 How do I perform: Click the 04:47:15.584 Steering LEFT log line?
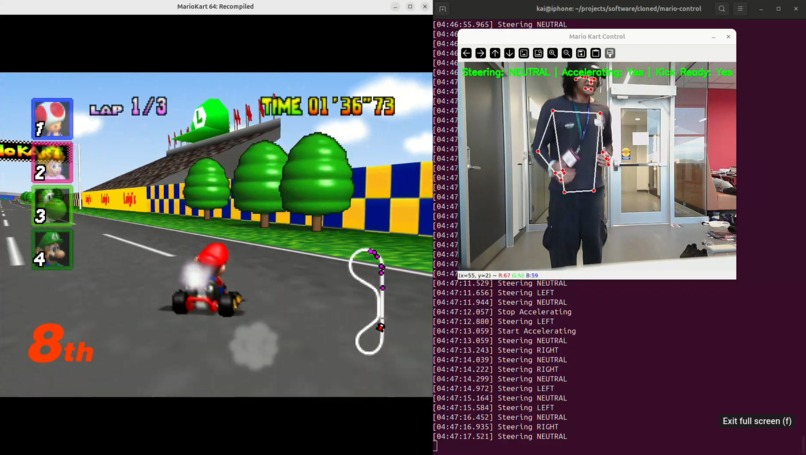(493, 408)
